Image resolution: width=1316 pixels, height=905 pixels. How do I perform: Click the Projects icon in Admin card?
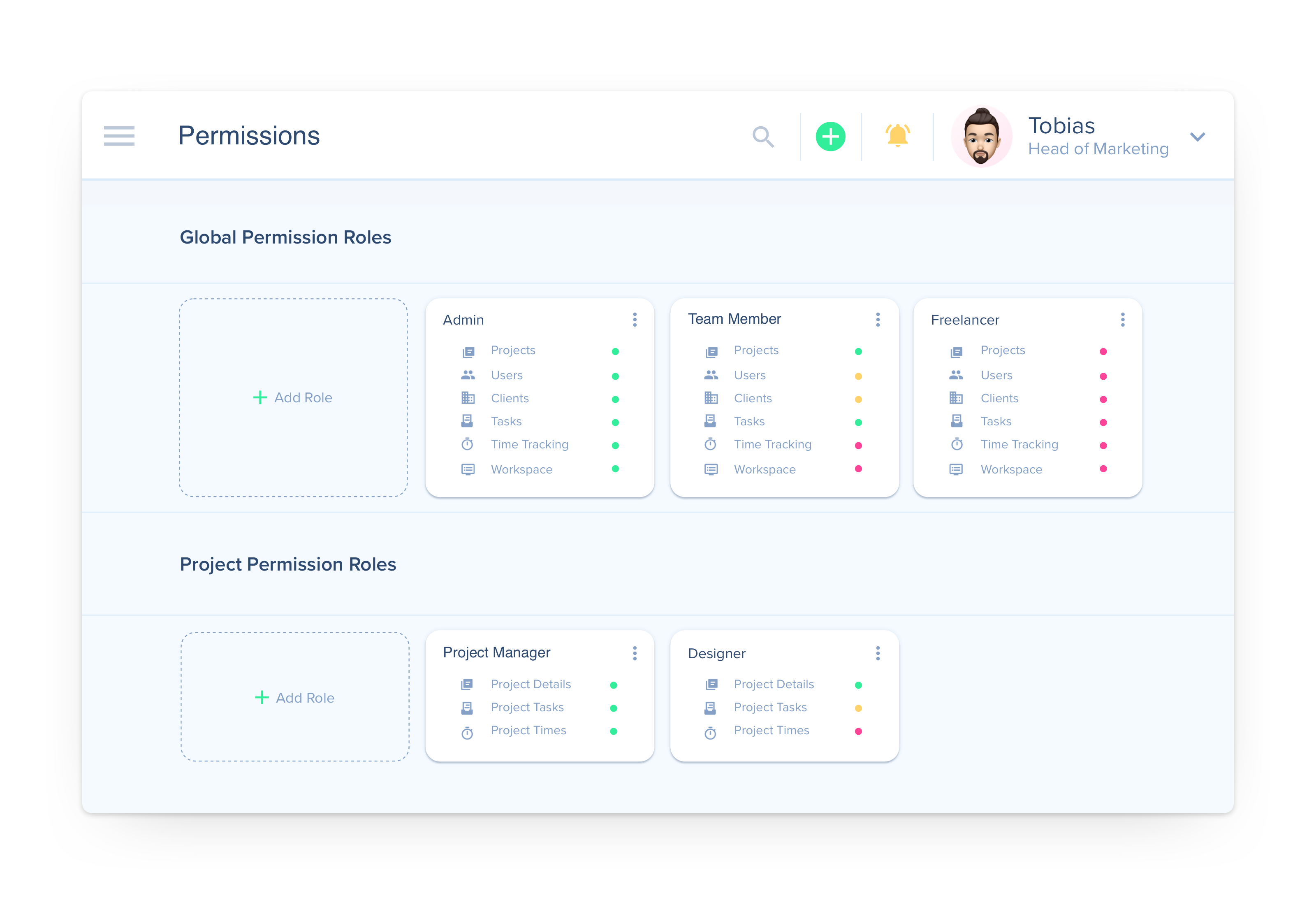click(x=468, y=352)
